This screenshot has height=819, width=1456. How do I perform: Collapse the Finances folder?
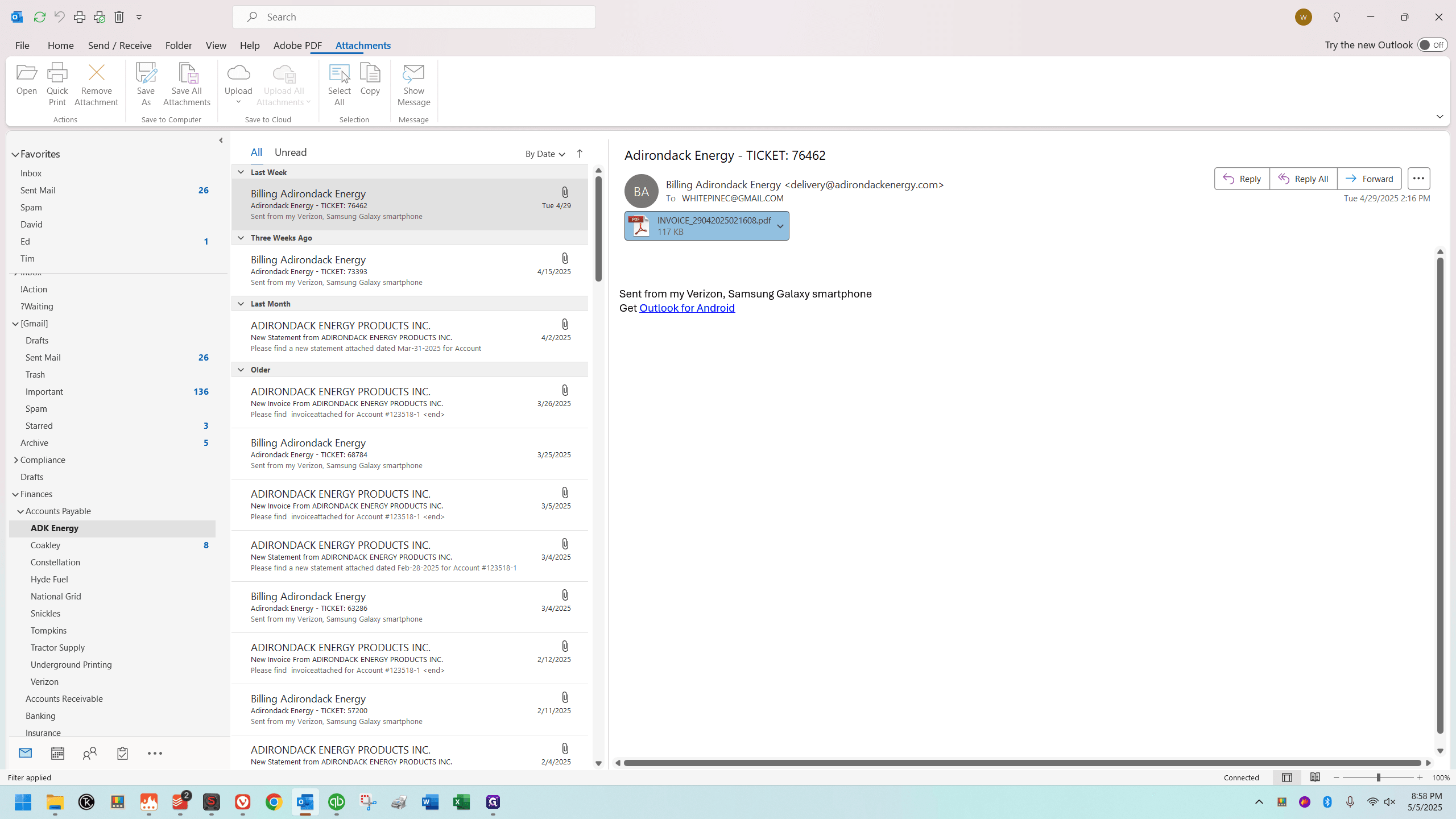pos(15,494)
